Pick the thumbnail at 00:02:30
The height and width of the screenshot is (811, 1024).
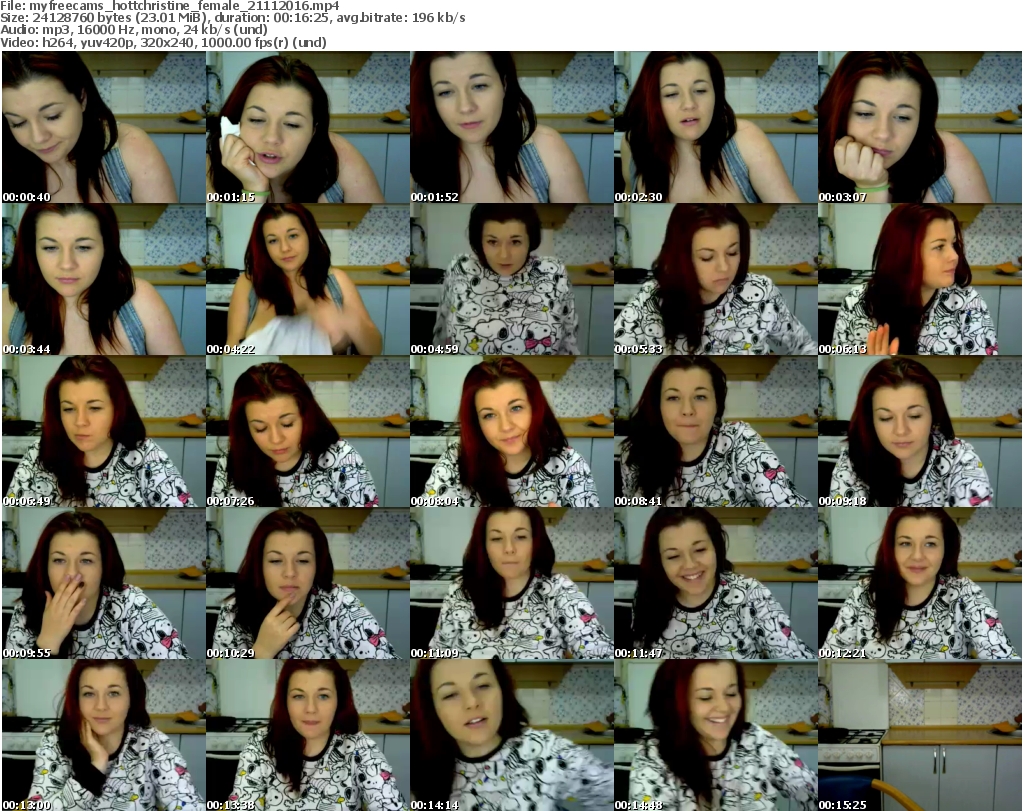point(715,127)
